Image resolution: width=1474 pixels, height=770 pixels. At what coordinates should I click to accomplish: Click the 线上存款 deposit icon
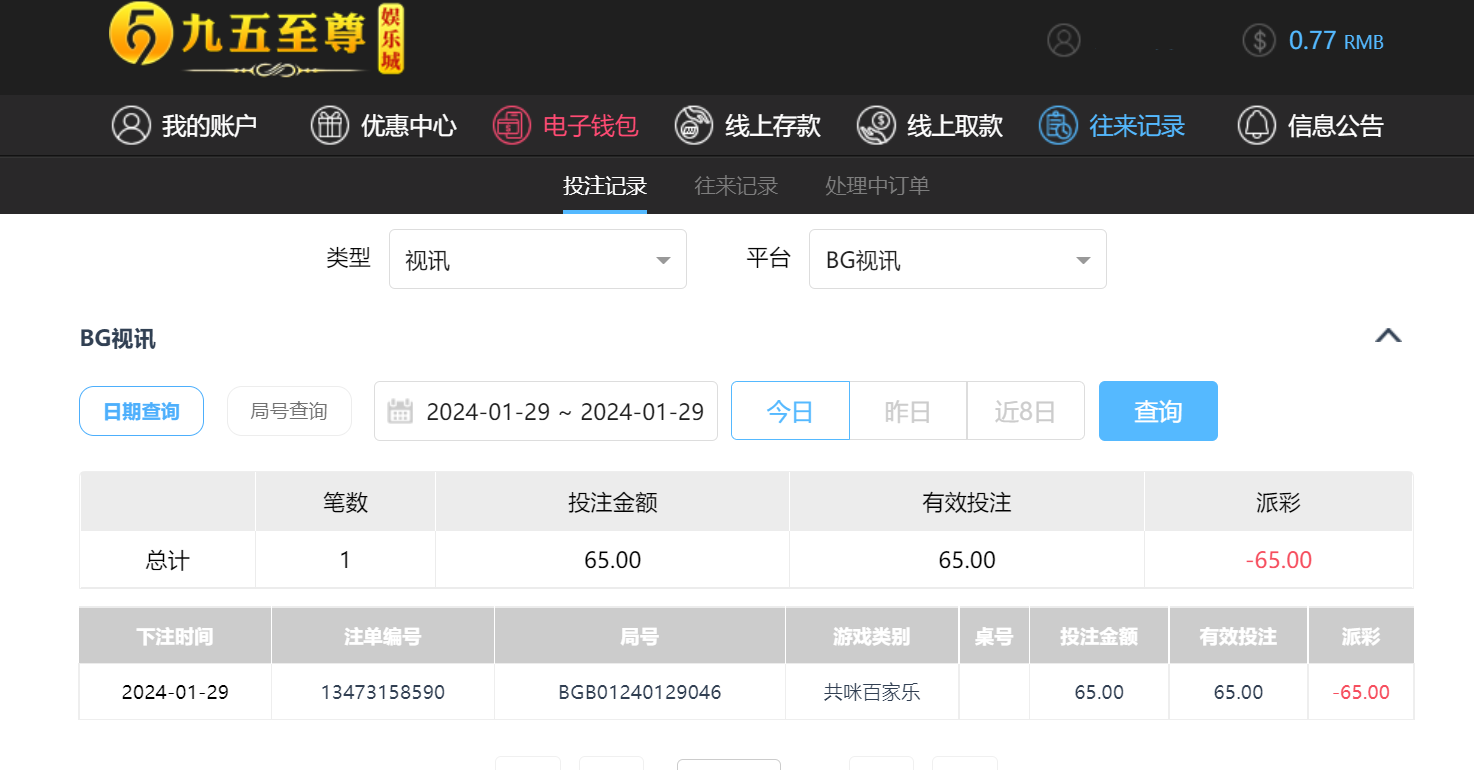click(694, 125)
